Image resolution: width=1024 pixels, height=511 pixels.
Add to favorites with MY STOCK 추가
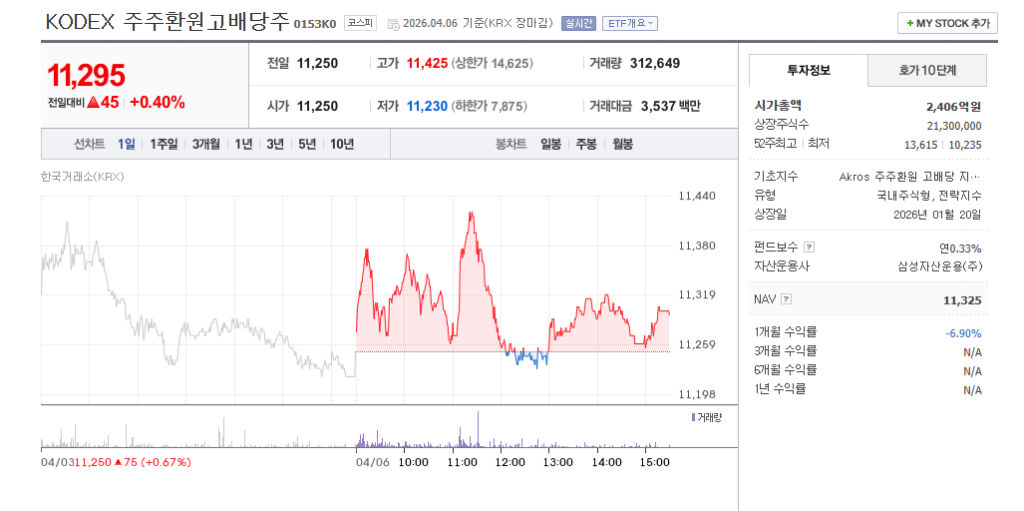coord(946,23)
